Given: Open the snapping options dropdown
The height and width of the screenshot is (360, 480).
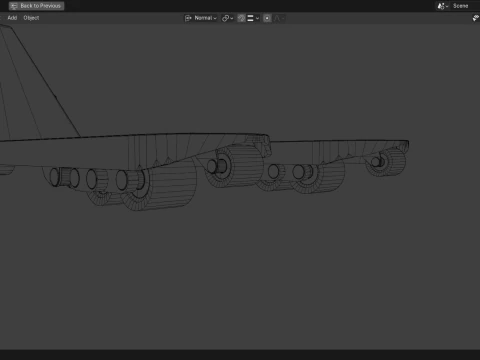Looking at the screenshot, I should click(x=253, y=18).
